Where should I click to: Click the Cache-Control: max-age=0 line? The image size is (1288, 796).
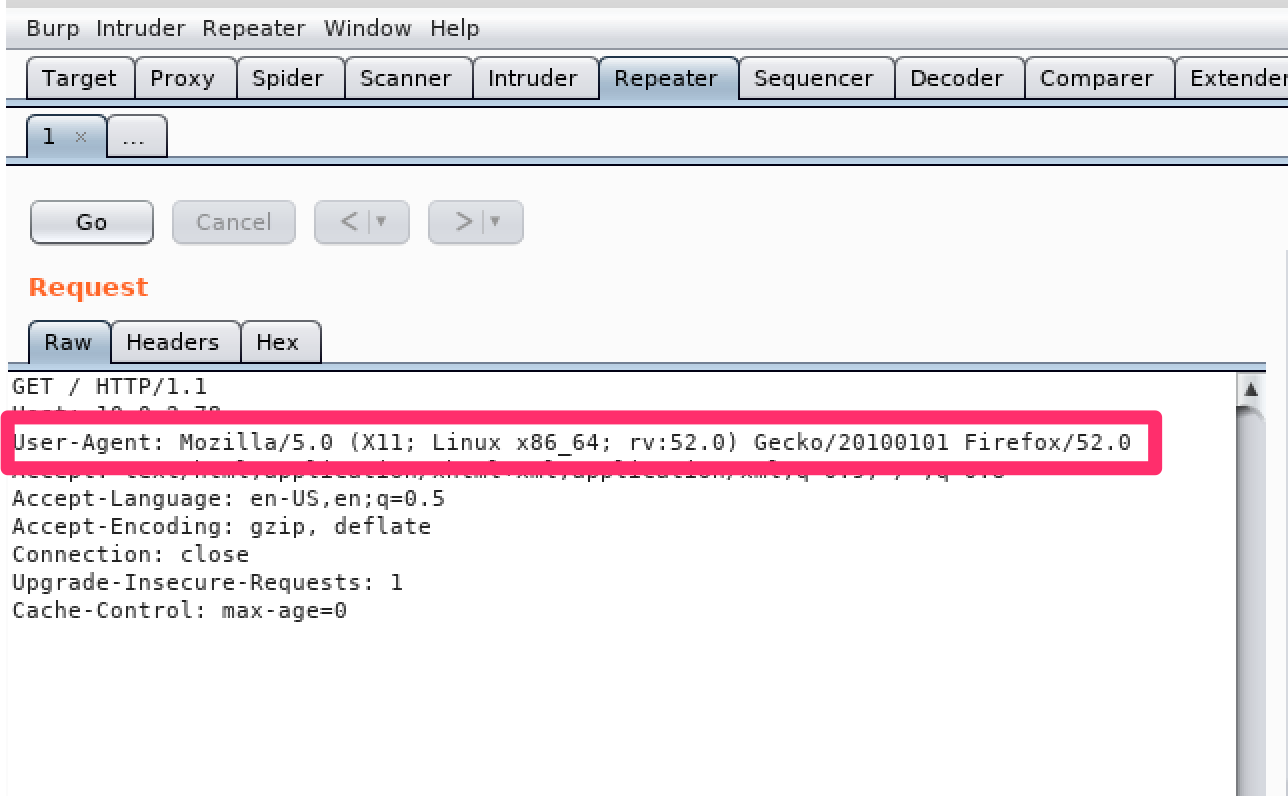pyautogui.click(x=179, y=610)
